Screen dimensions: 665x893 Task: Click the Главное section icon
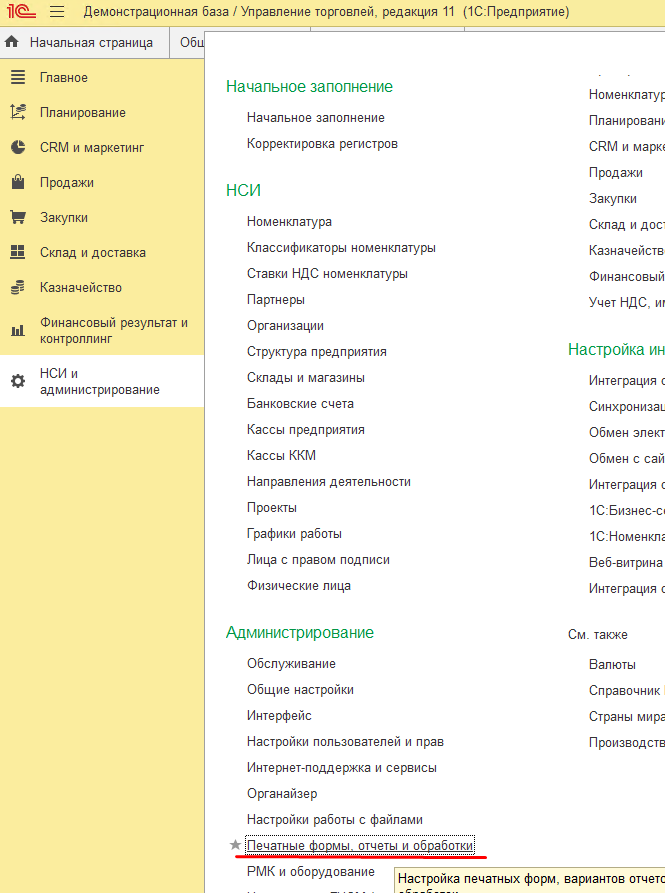18,77
